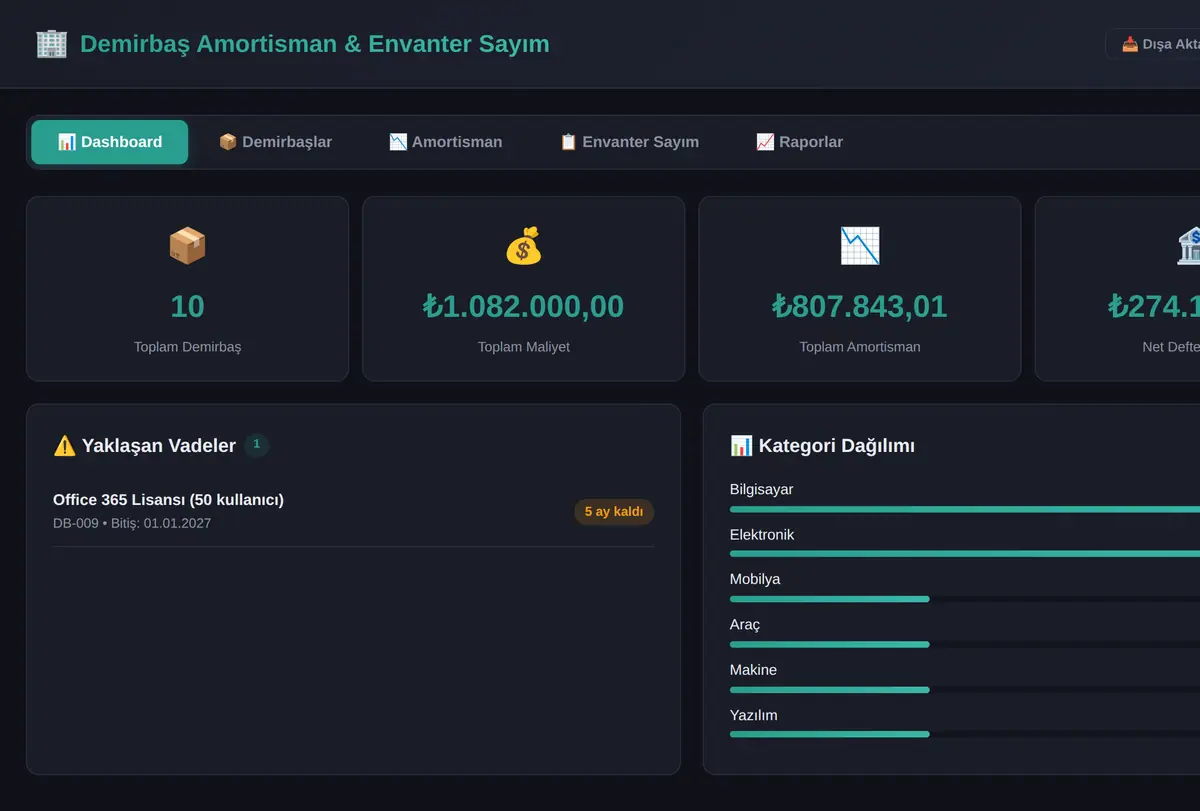The image size is (1200, 811).
Task: Open the Demirbaşlar tab
Action: point(275,142)
